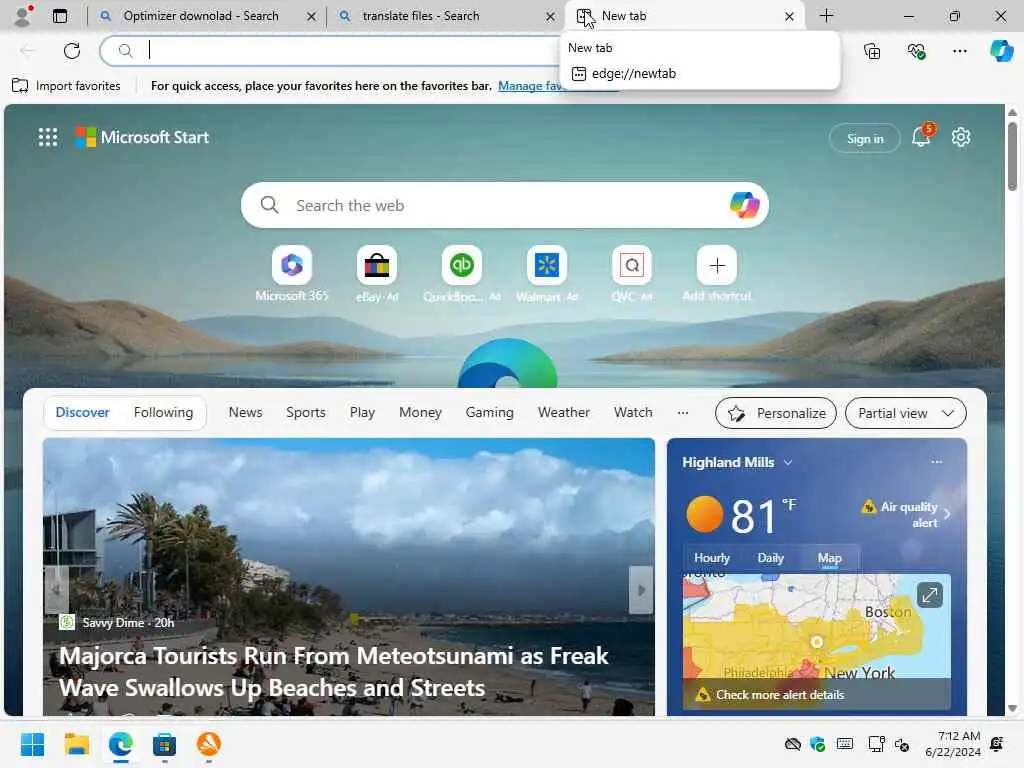The height and width of the screenshot is (768, 1024).
Task: Open the weather card more options
Action: point(936,462)
